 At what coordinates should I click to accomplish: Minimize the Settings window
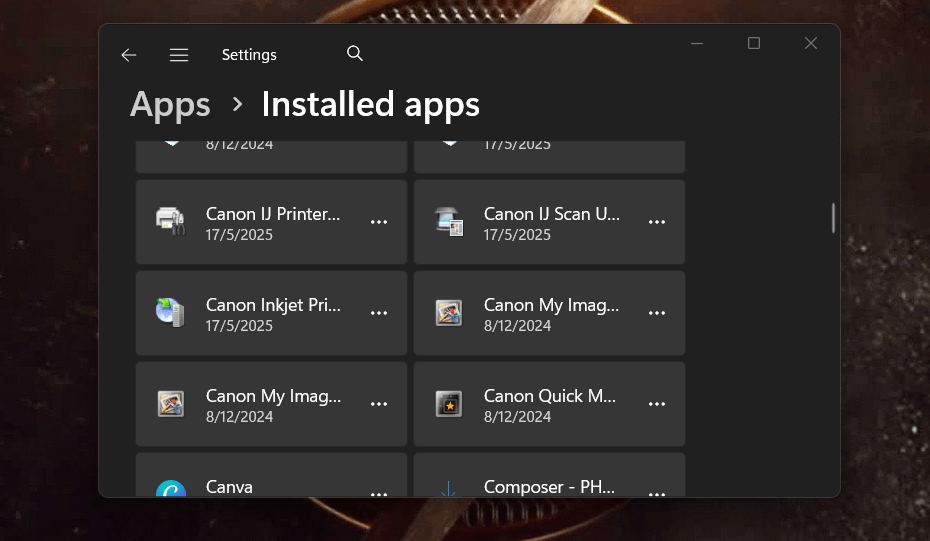[697, 43]
